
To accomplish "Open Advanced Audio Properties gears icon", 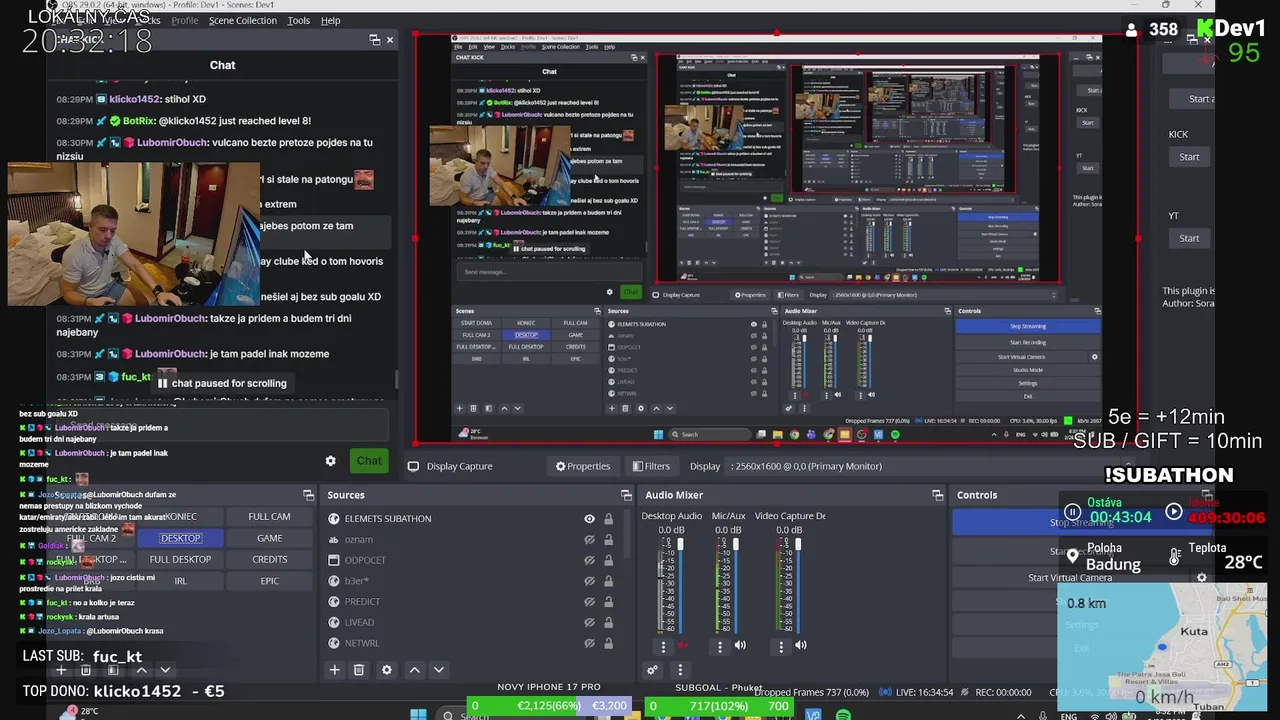I will [652, 670].
